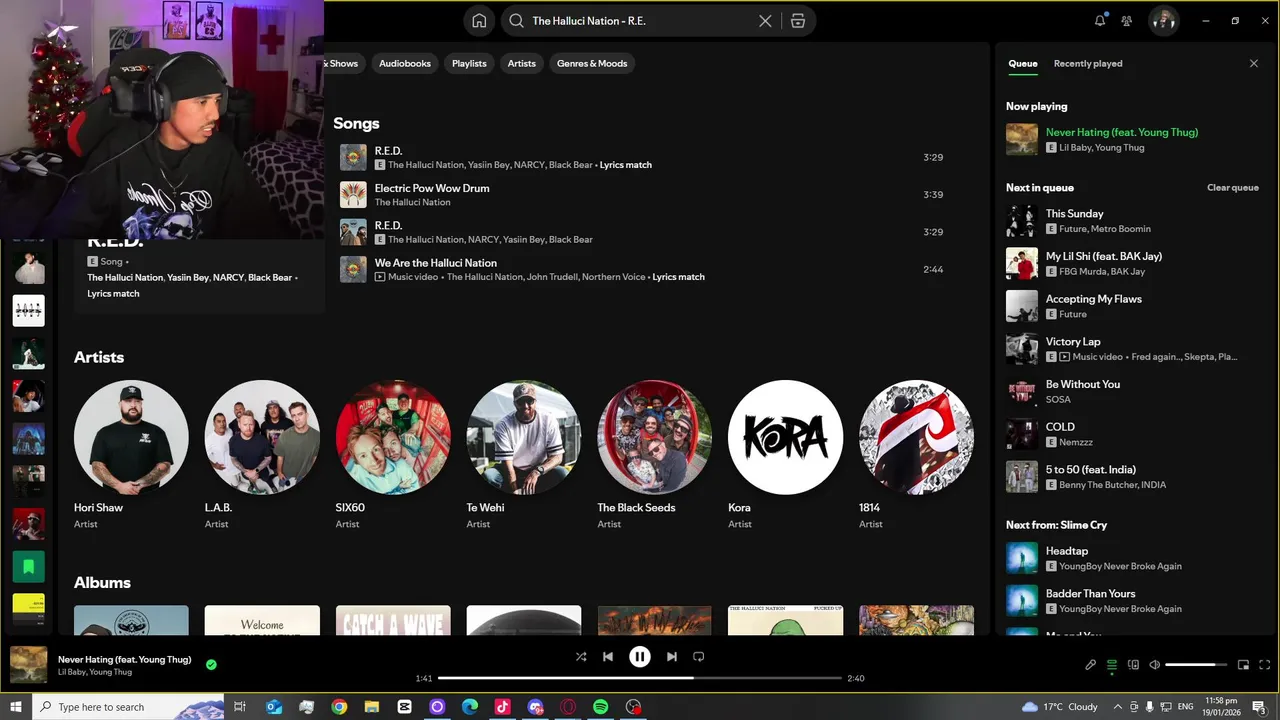Filter results by Audiobooks
Screen dimensions: 1280x720
(x=405, y=63)
